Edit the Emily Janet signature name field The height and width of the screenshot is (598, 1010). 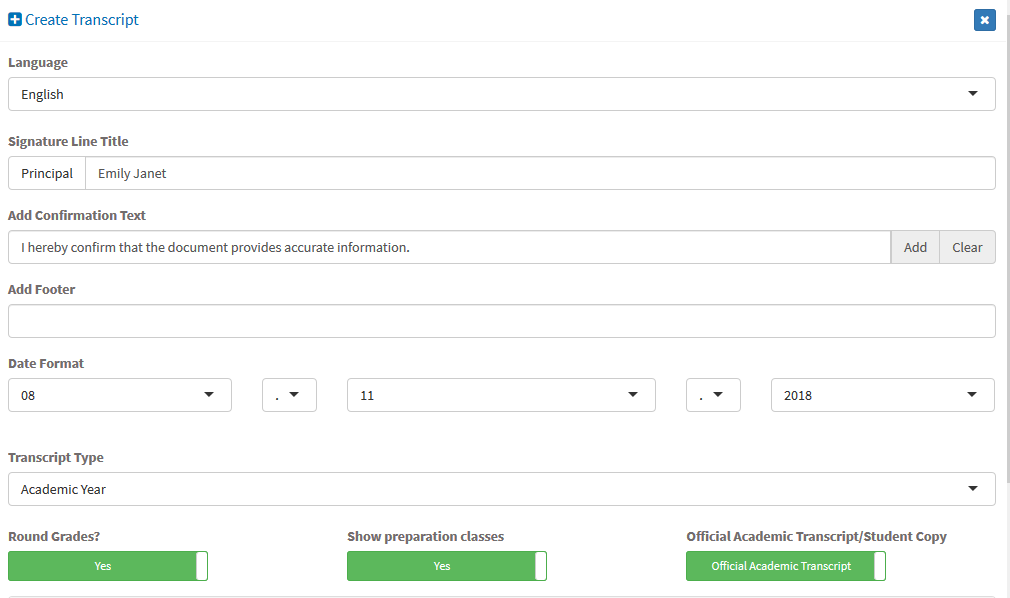tap(540, 173)
